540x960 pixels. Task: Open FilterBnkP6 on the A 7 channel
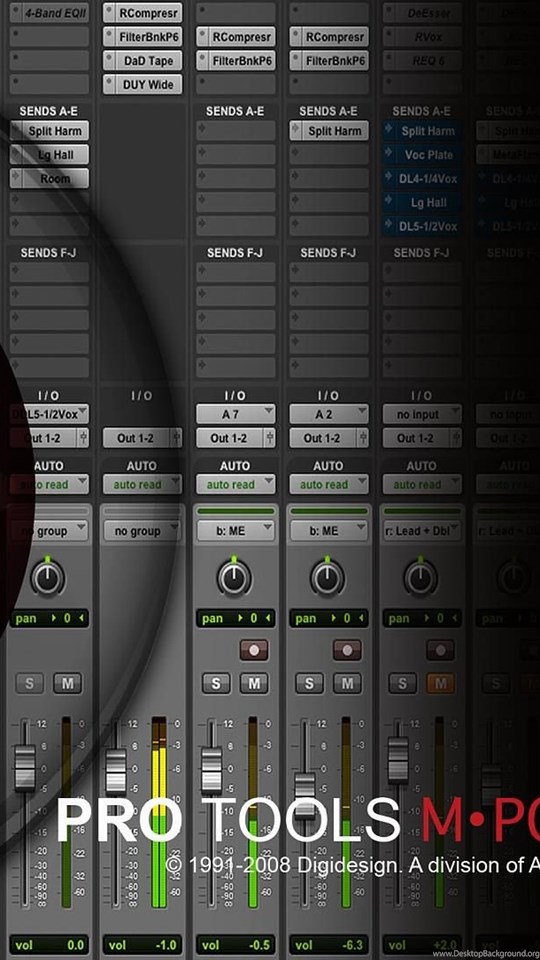point(242,61)
